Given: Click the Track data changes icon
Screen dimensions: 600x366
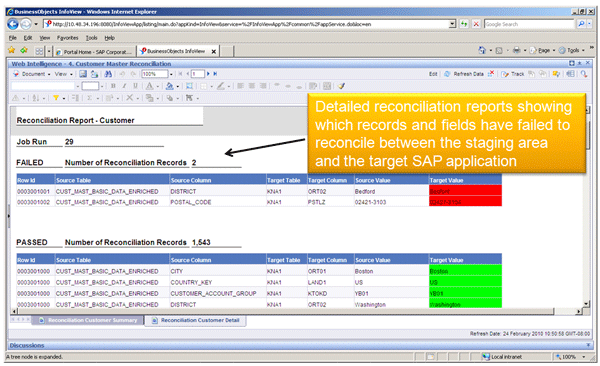Looking at the screenshot, I should [x=505, y=74].
